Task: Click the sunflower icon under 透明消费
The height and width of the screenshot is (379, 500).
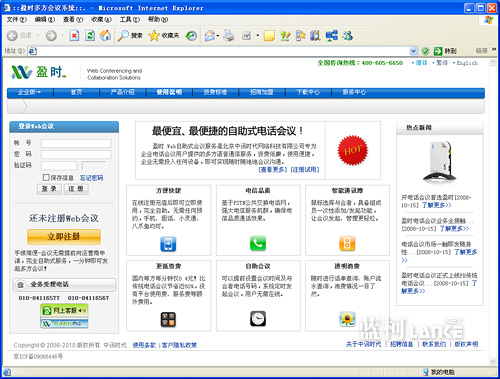Action: click(x=347, y=319)
